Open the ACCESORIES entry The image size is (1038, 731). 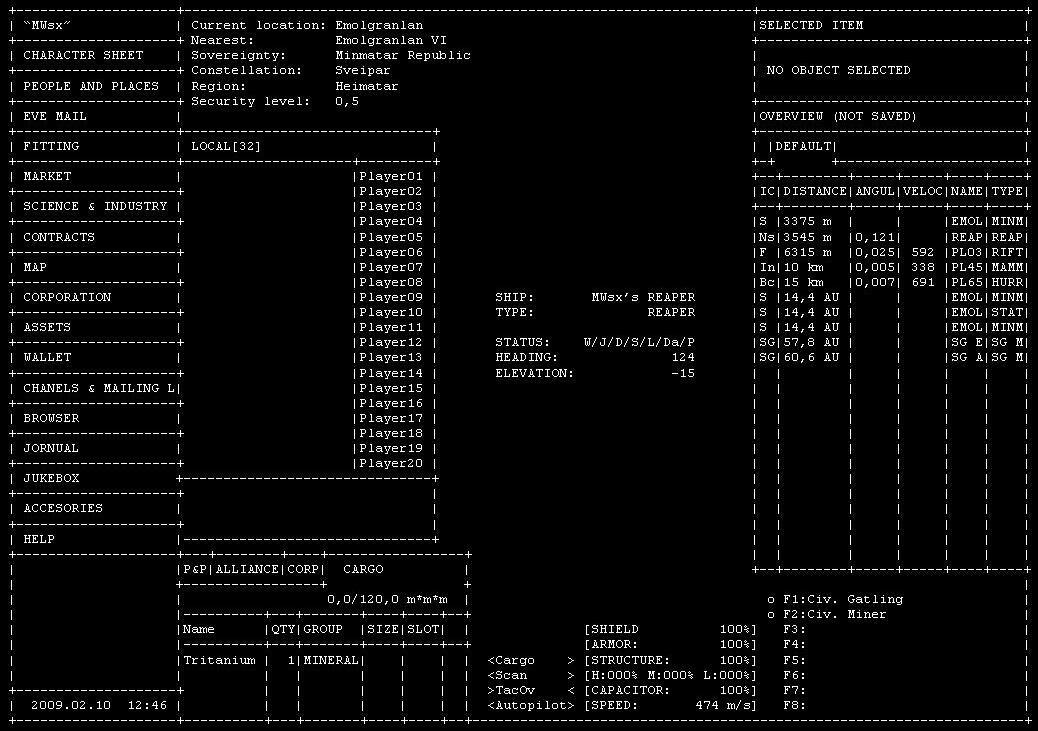[63, 508]
